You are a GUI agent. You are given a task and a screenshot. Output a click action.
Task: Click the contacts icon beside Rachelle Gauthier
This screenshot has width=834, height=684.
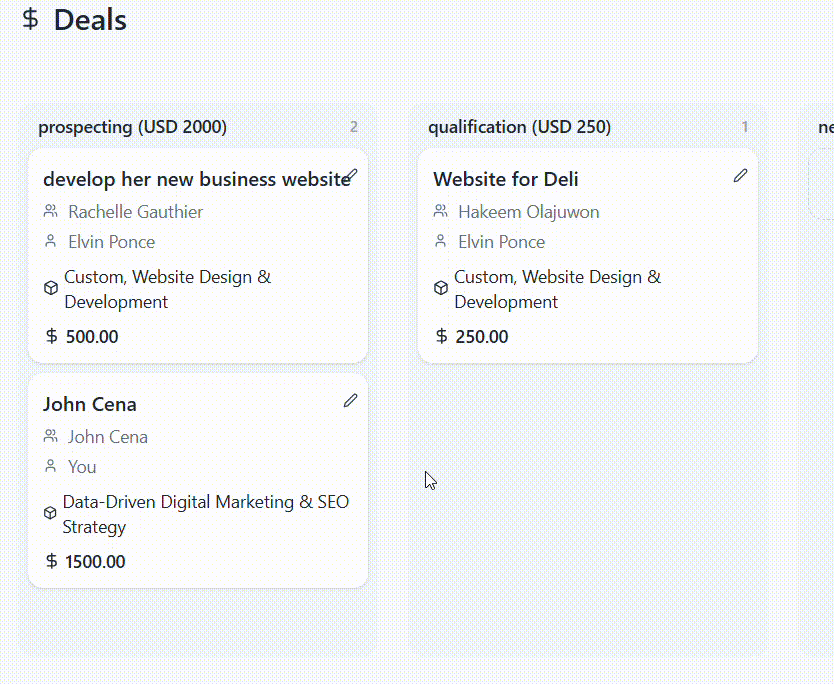tap(50, 211)
